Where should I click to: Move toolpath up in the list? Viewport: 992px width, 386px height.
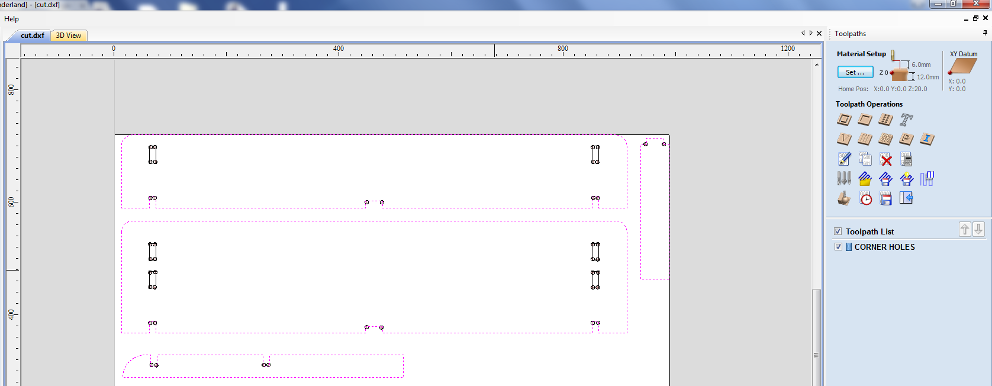click(965, 230)
